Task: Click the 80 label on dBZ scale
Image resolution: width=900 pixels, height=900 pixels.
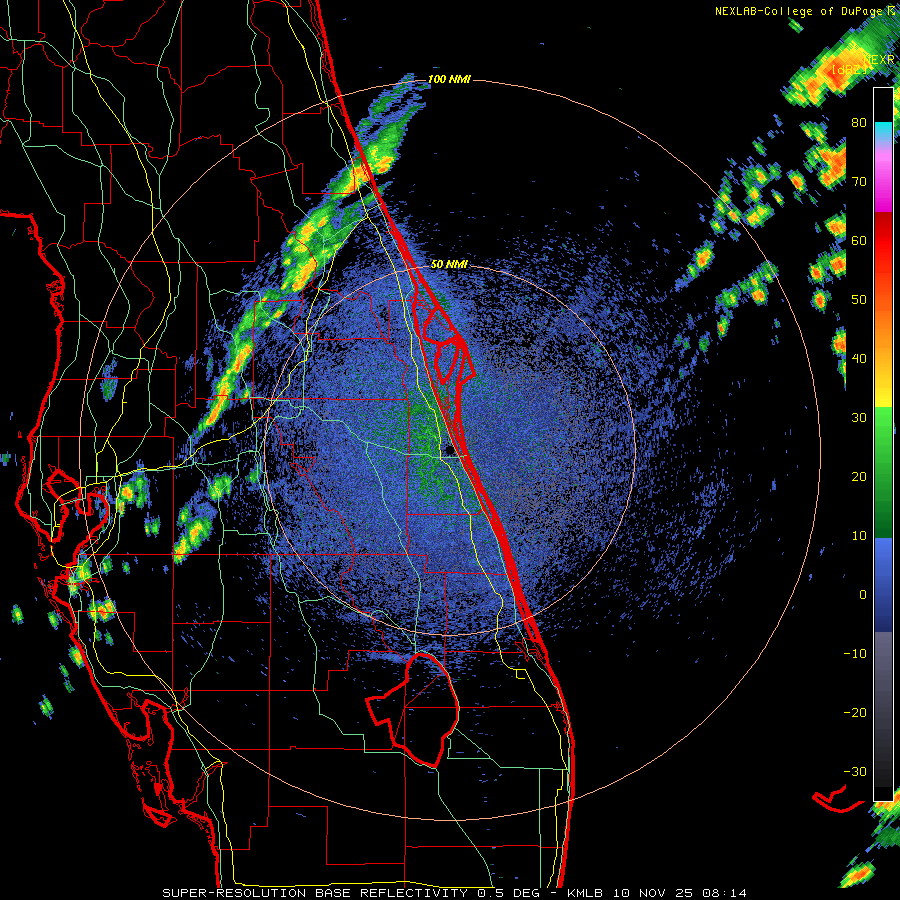Action: (859, 123)
